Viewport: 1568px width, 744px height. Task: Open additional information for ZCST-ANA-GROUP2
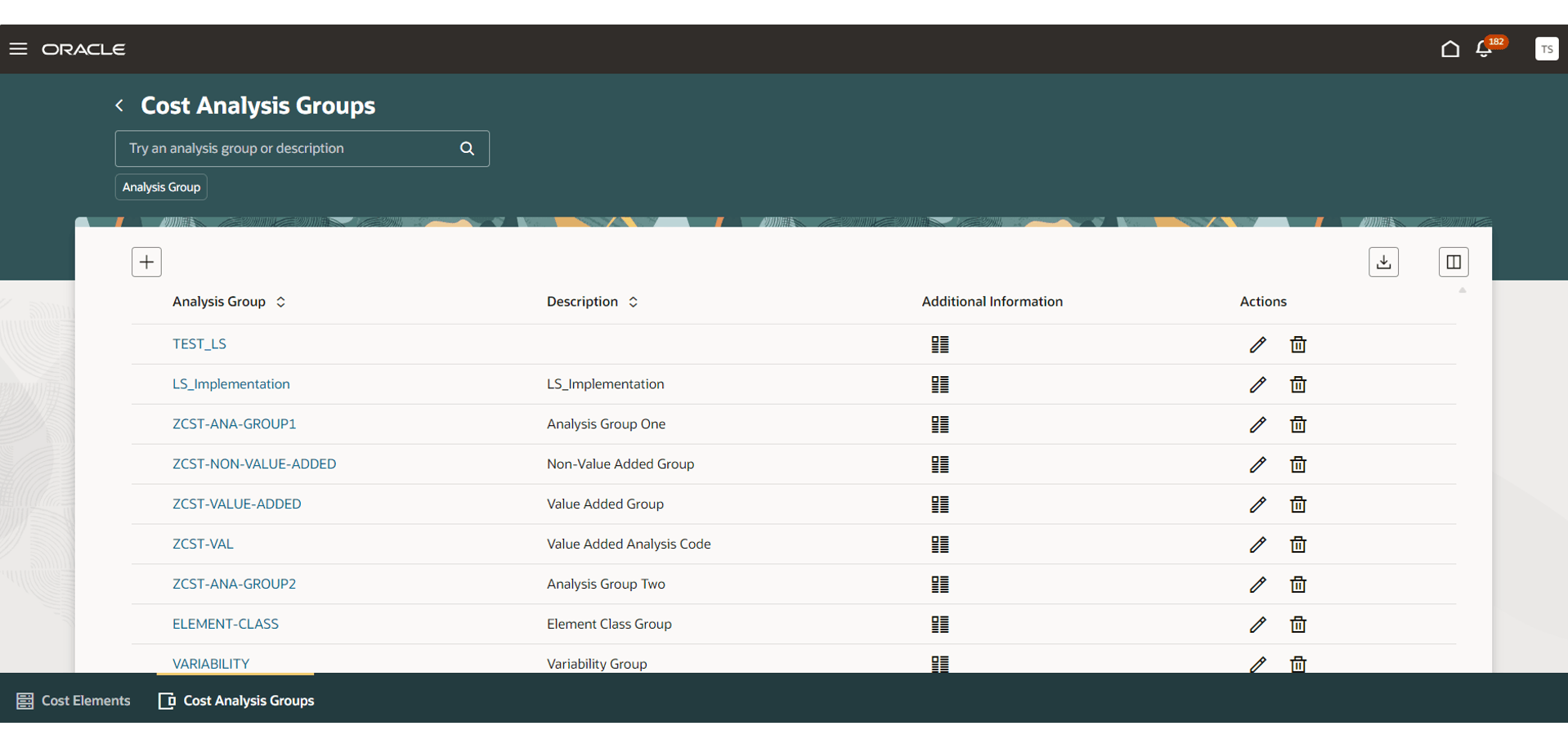point(940,585)
